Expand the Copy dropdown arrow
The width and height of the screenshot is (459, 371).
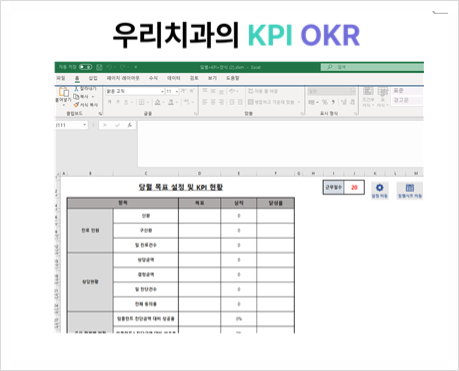[x=93, y=97]
